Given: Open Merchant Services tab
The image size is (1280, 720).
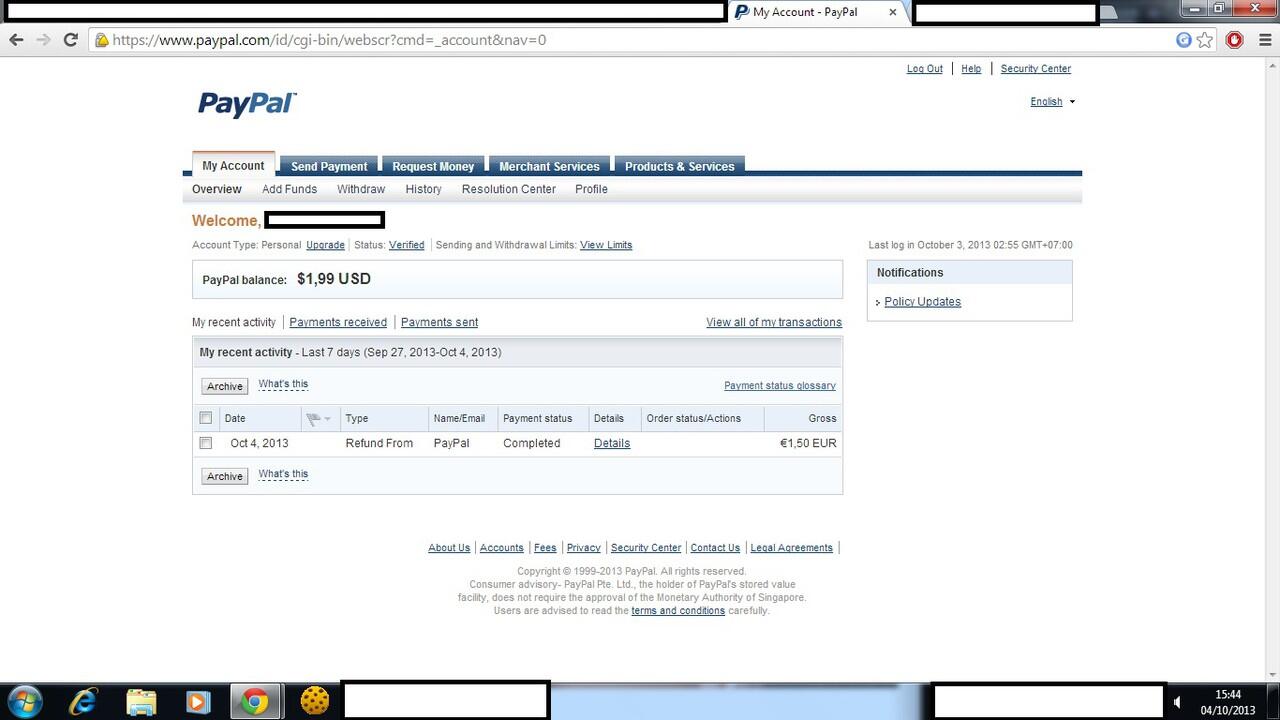Looking at the screenshot, I should tap(549, 166).
